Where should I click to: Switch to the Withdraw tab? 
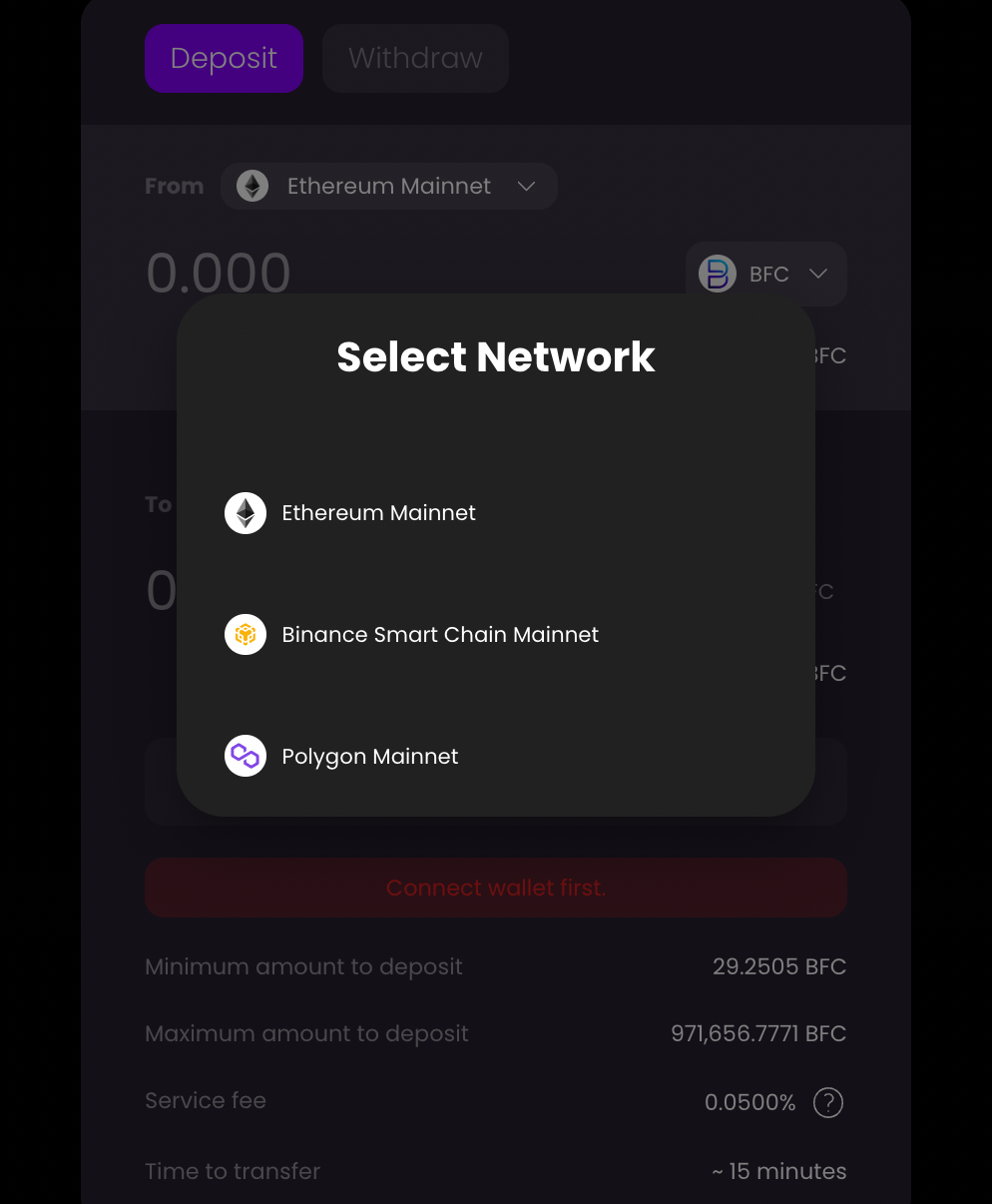coord(415,59)
